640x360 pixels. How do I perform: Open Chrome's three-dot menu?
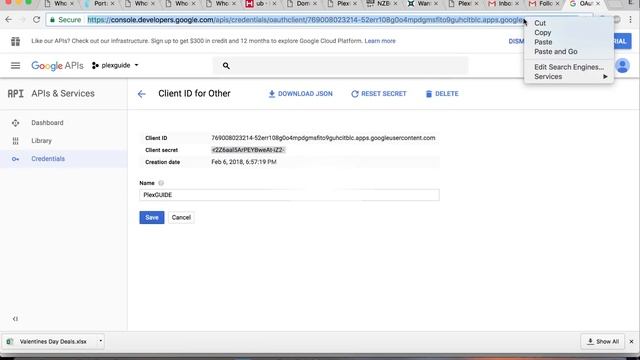(631, 20)
